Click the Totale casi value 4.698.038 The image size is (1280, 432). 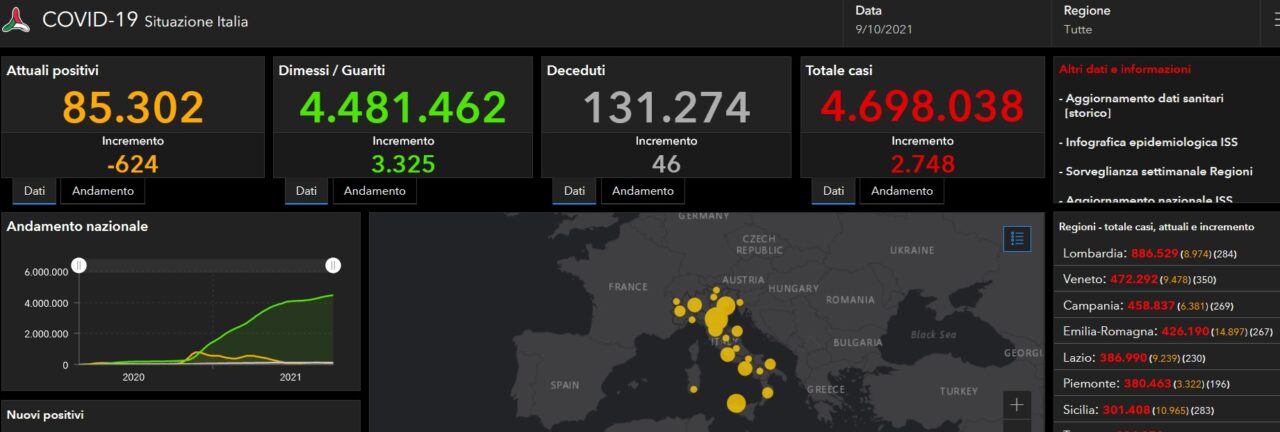click(921, 107)
